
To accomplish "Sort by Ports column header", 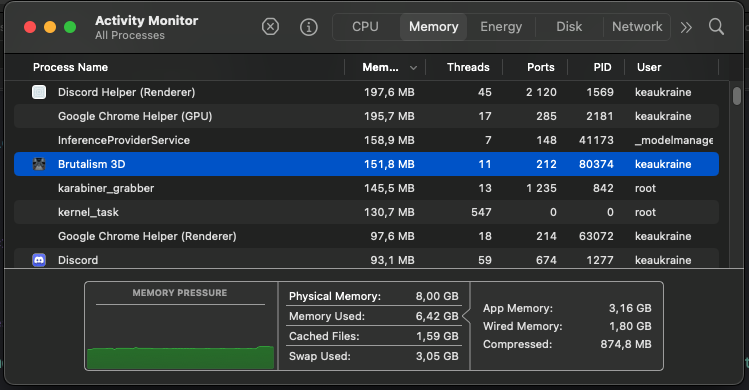I will (541, 67).
